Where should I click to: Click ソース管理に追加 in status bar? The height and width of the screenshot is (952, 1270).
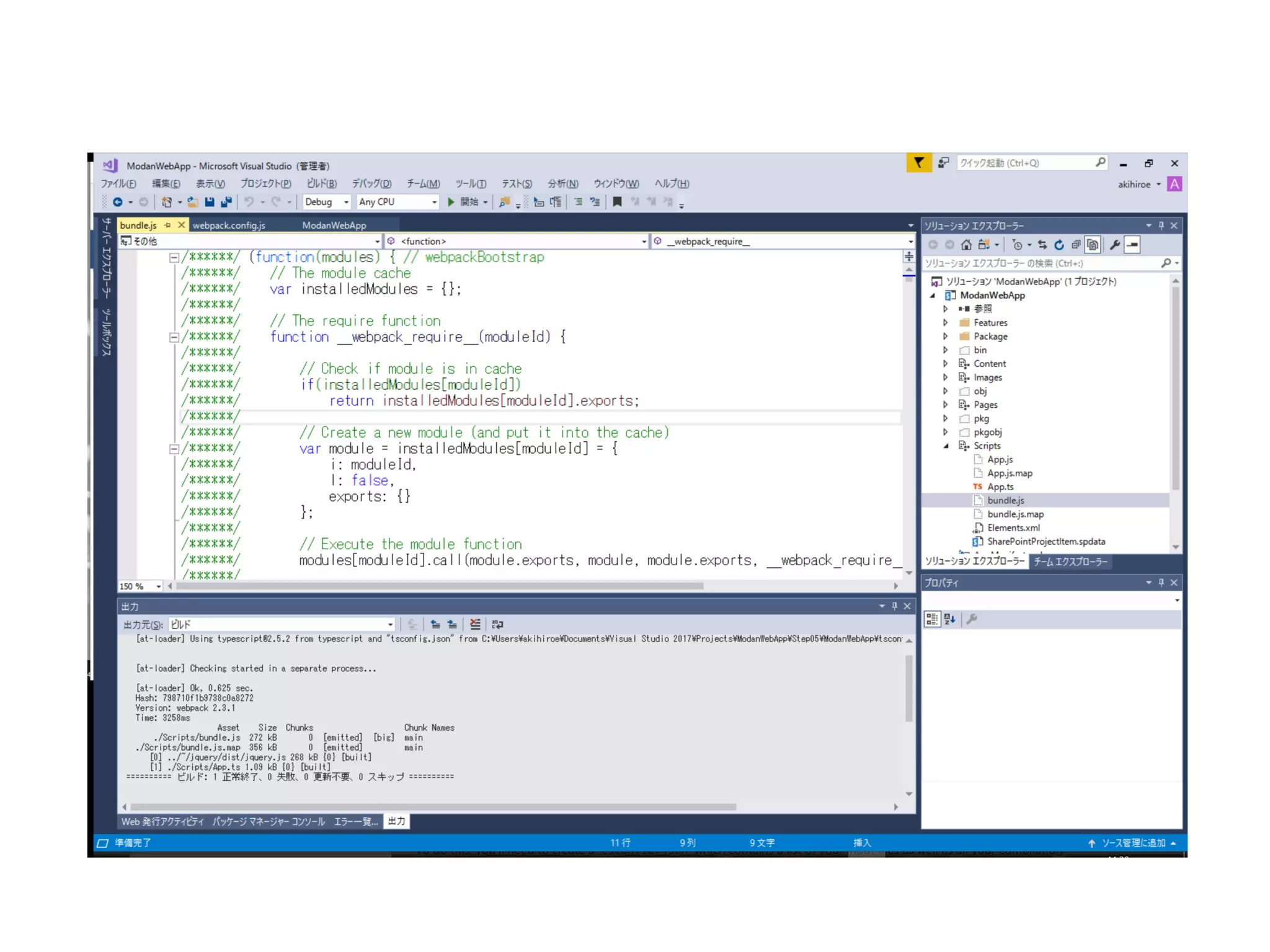pos(1132,843)
